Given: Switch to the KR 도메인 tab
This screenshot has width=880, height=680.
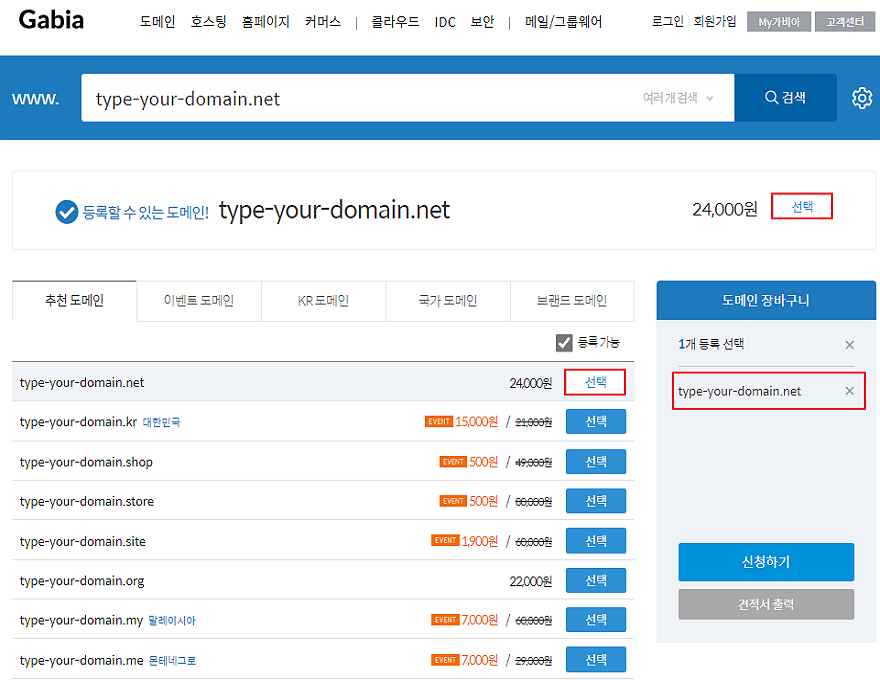Looking at the screenshot, I should [323, 301].
